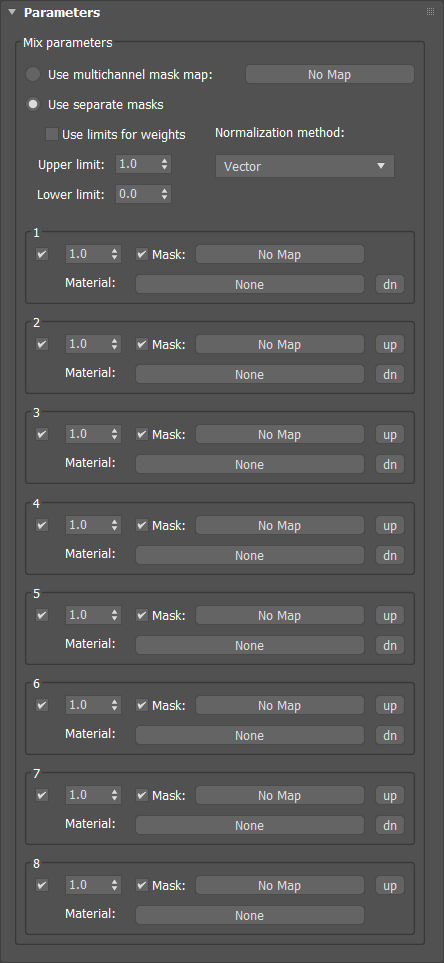Click Upper limit spinner arrows
The image size is (444, 963).
pos(164,164)
